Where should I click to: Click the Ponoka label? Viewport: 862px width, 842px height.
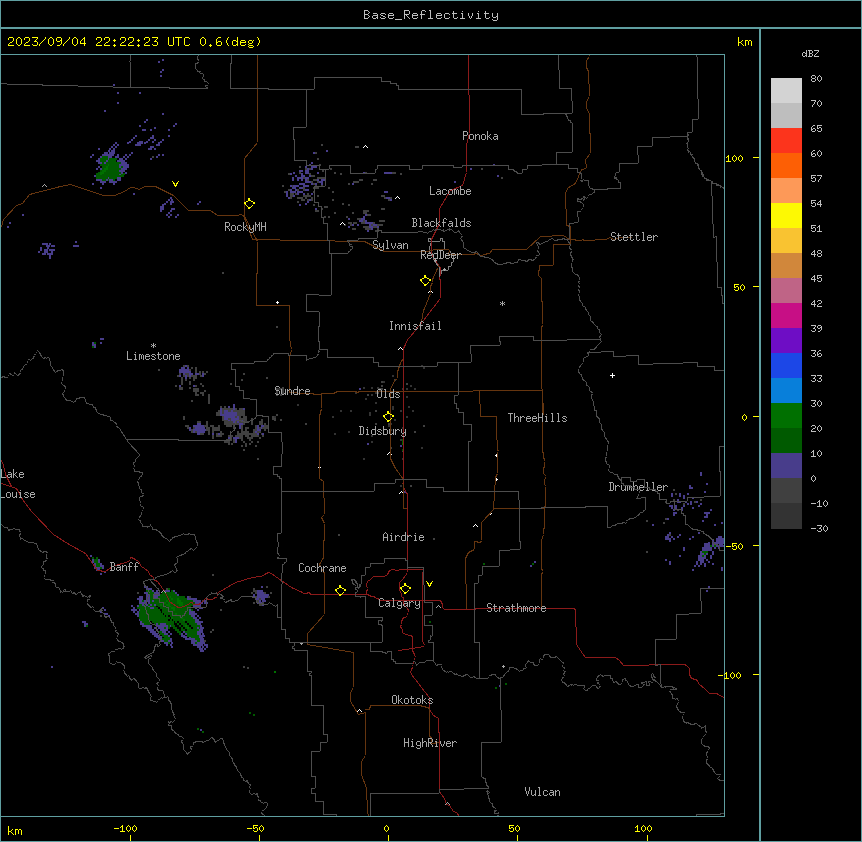pyautogui.click(x=480, y=136)
